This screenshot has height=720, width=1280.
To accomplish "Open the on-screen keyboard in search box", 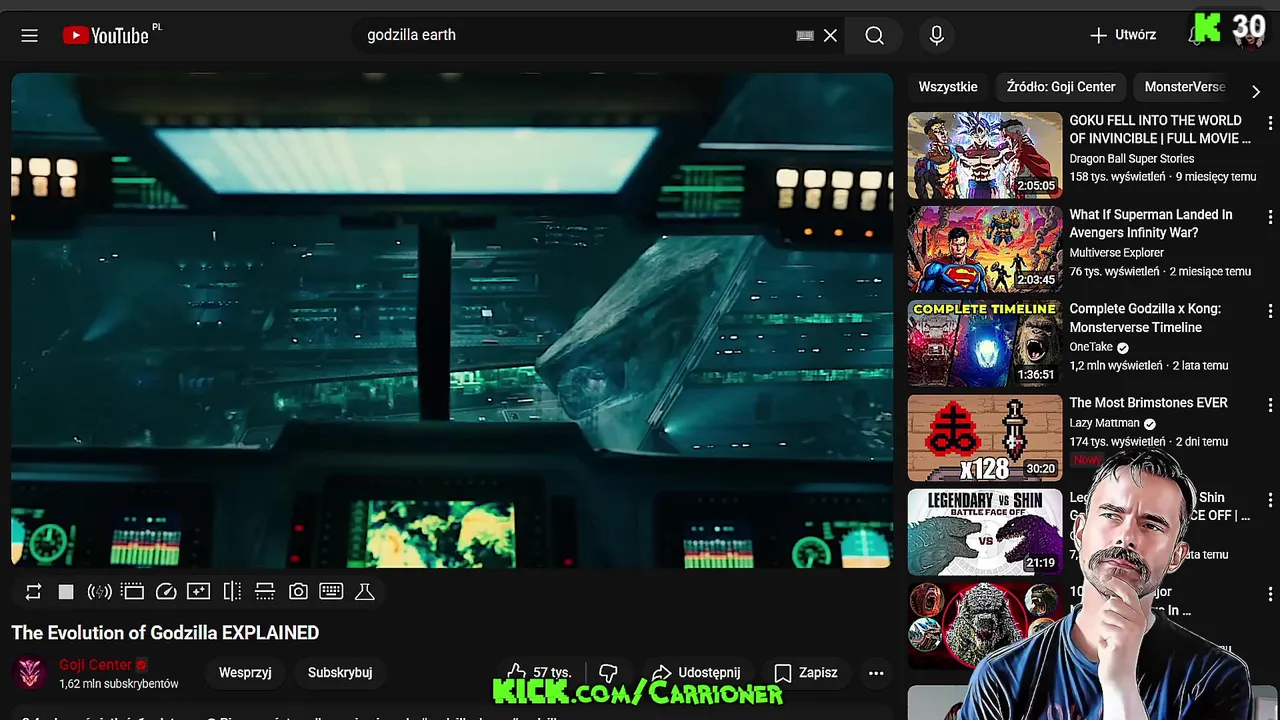I will point(805,35).
